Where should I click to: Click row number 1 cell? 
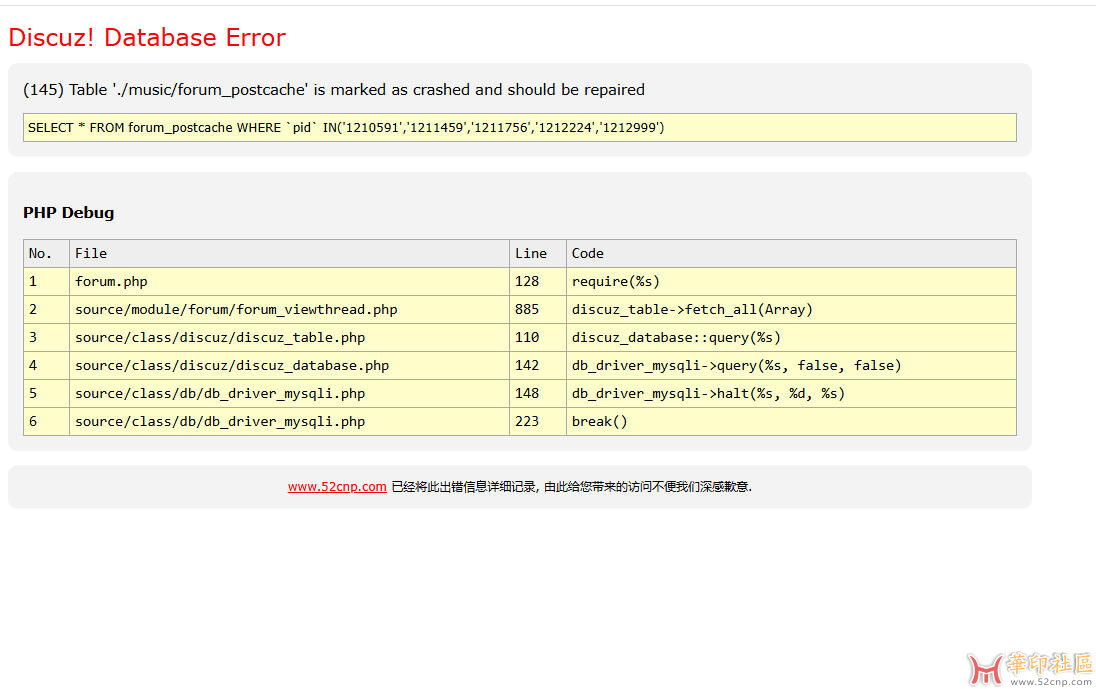tap(46, 282)
